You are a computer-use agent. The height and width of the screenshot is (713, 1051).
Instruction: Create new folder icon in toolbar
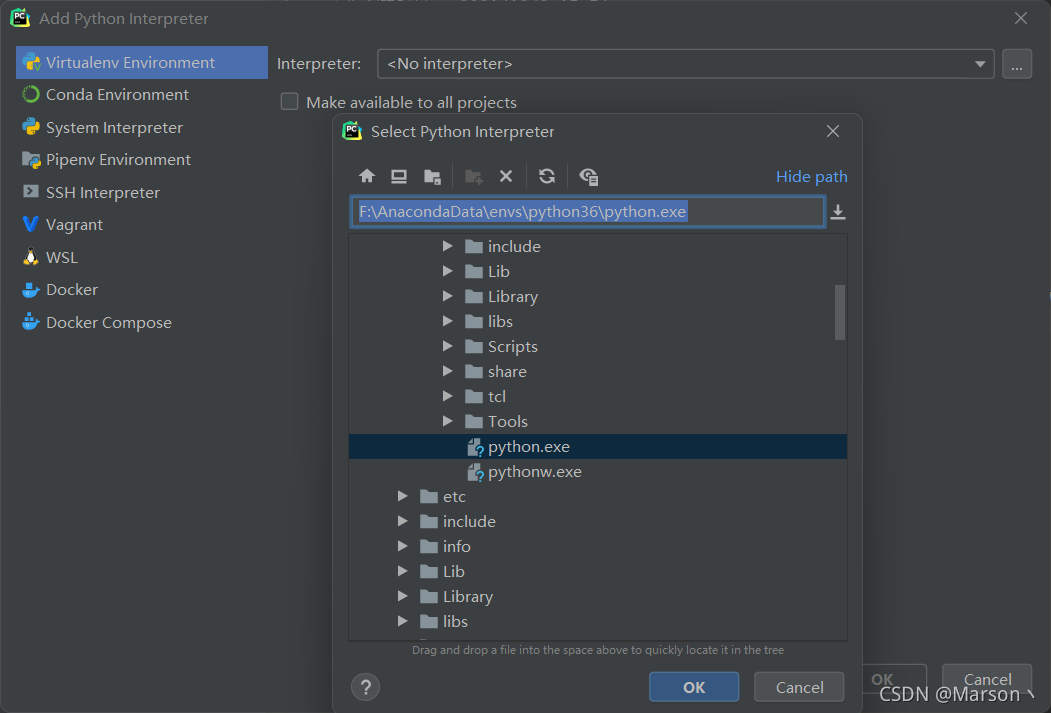(x=474, y=176)
